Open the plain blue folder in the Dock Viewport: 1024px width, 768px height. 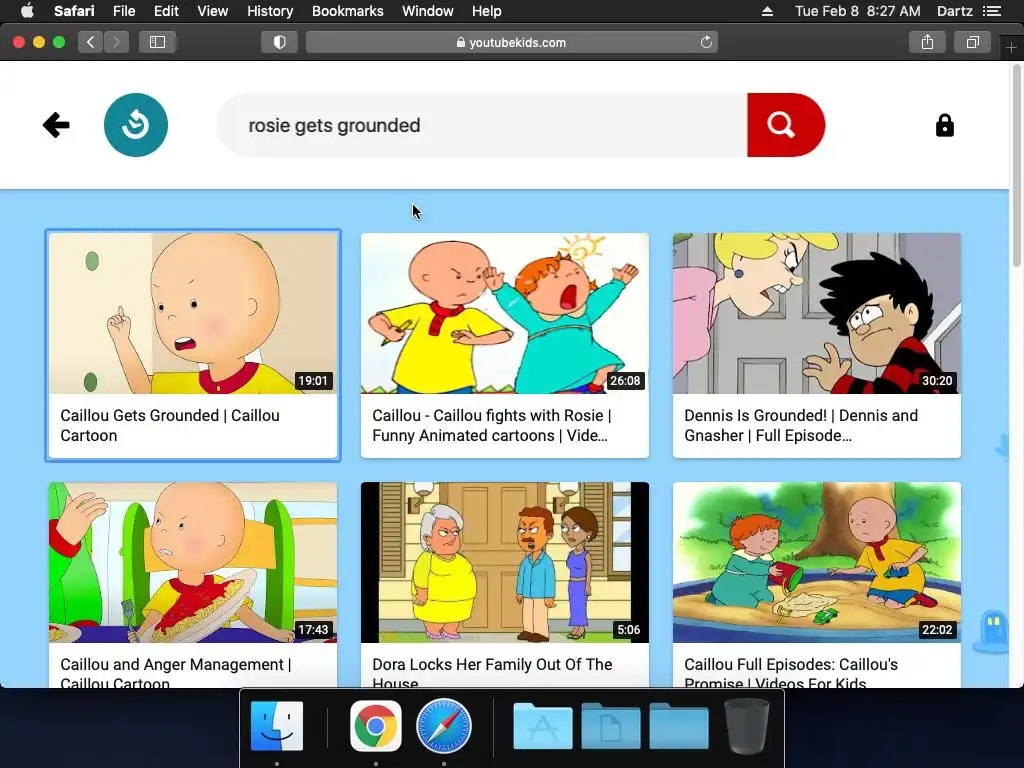(x=679, y=726)
